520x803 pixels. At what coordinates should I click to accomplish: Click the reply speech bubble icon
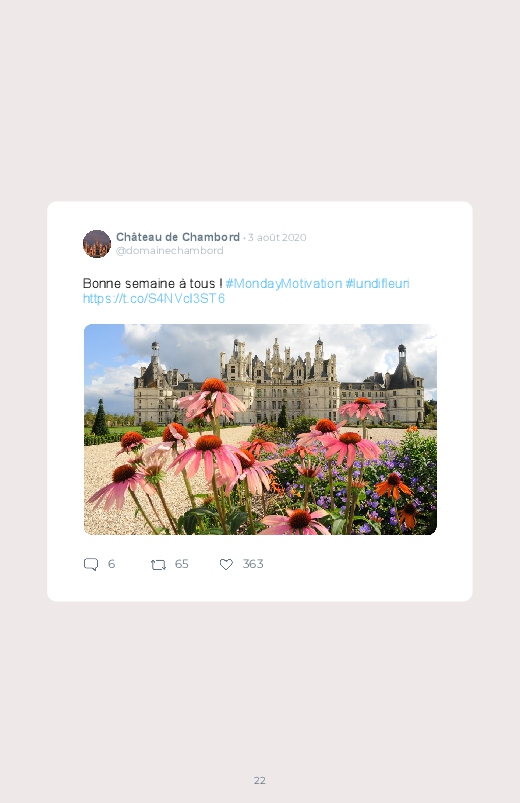click(x=91, y=564)
